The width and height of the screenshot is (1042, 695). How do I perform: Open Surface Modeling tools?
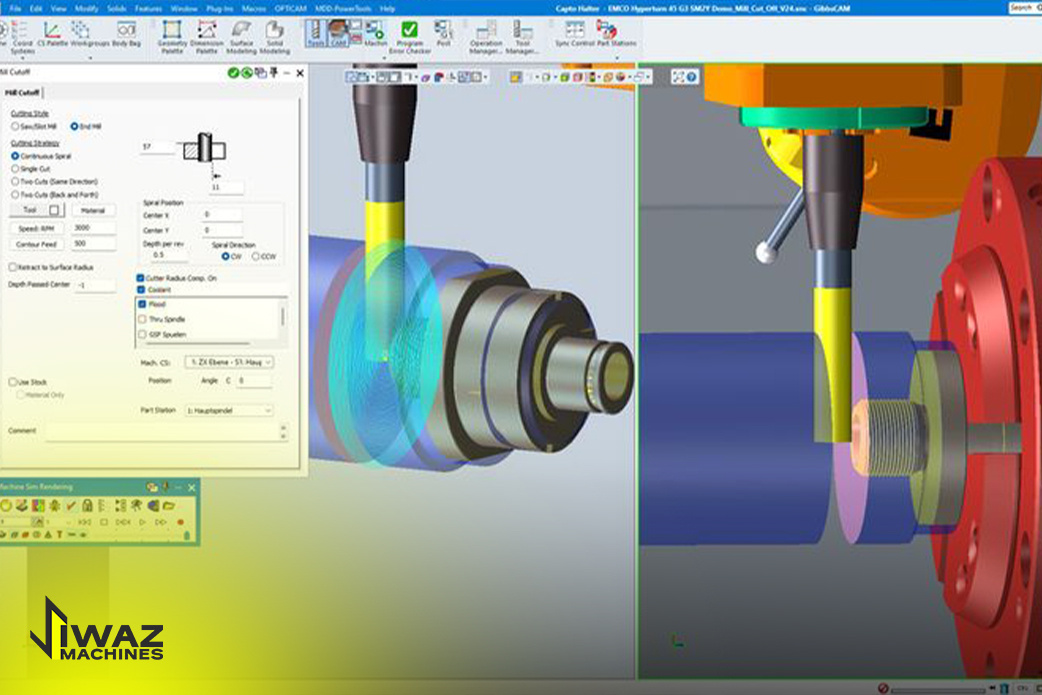(x=241, y=37)
